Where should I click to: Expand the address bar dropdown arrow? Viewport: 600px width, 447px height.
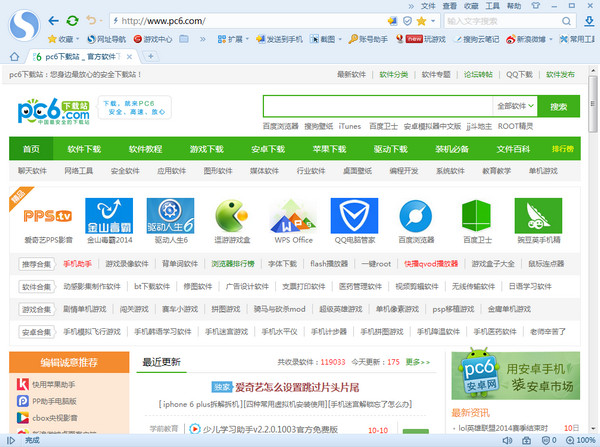(433, 21)
